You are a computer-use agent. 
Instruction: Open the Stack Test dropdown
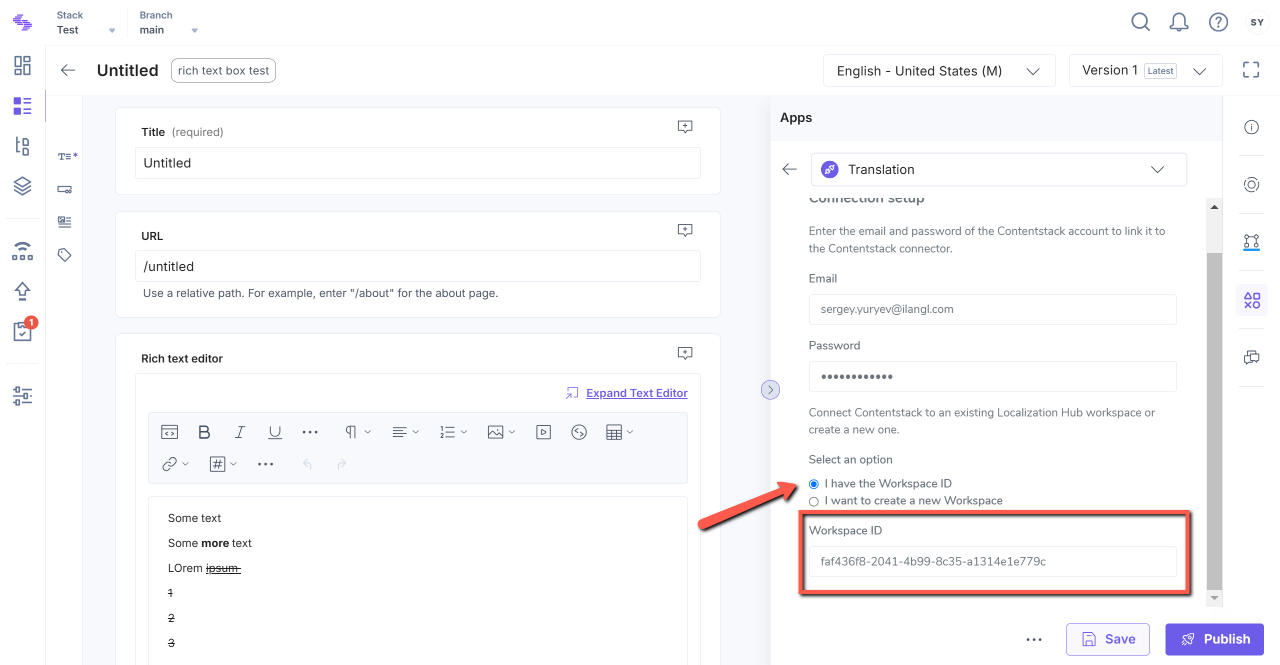86,23
